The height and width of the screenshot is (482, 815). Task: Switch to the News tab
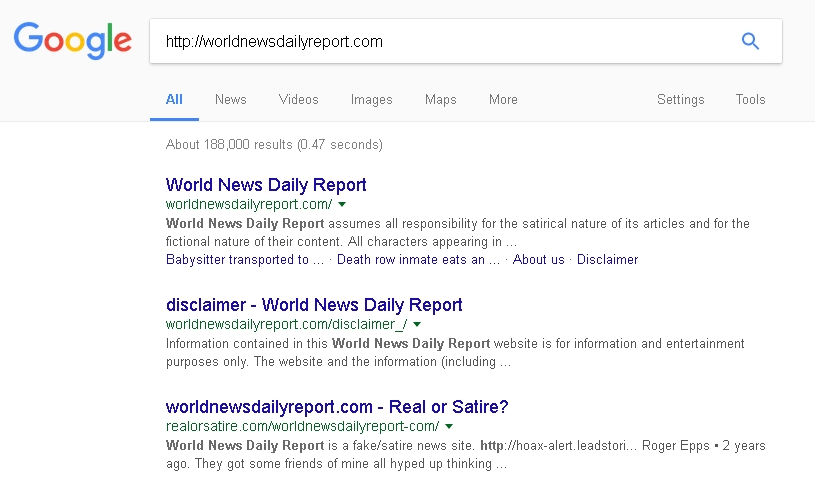click(231, 99)
